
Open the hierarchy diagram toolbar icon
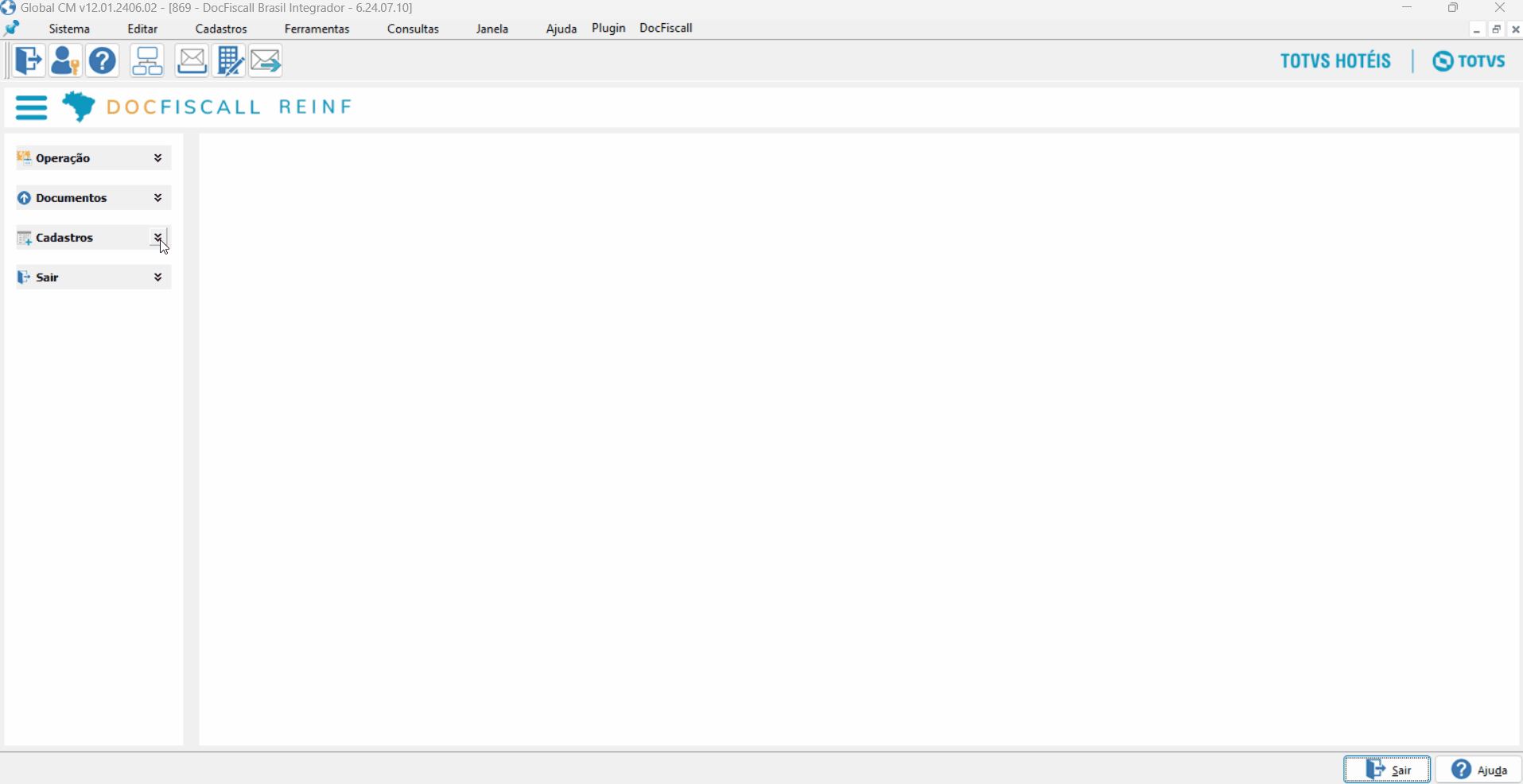coord(147,60)
